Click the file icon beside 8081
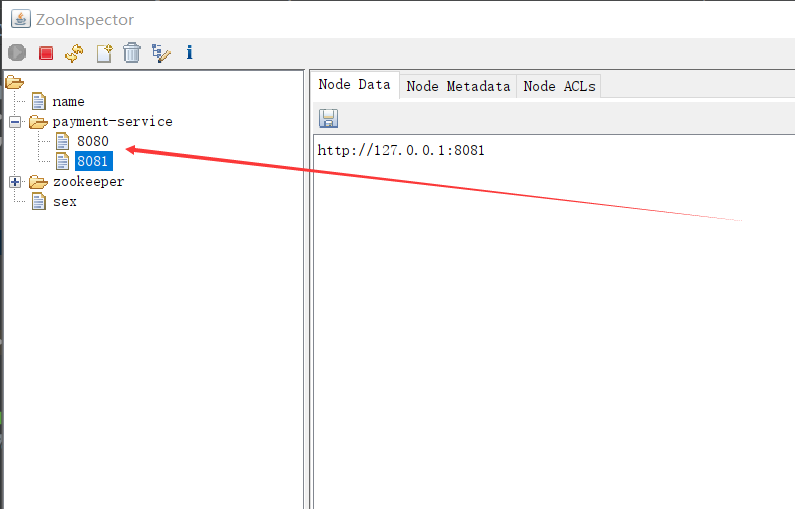 (x=62, y=161)
